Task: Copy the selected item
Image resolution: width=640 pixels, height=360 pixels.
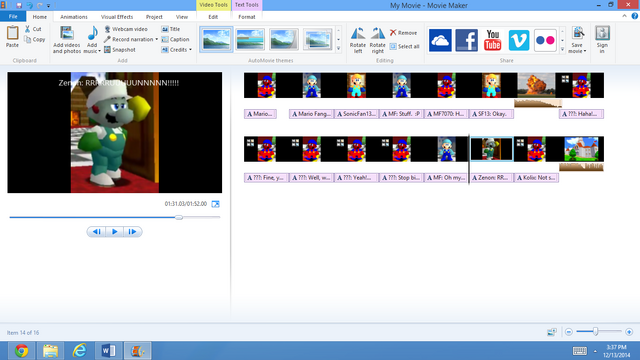Action: tap(34, 40)
